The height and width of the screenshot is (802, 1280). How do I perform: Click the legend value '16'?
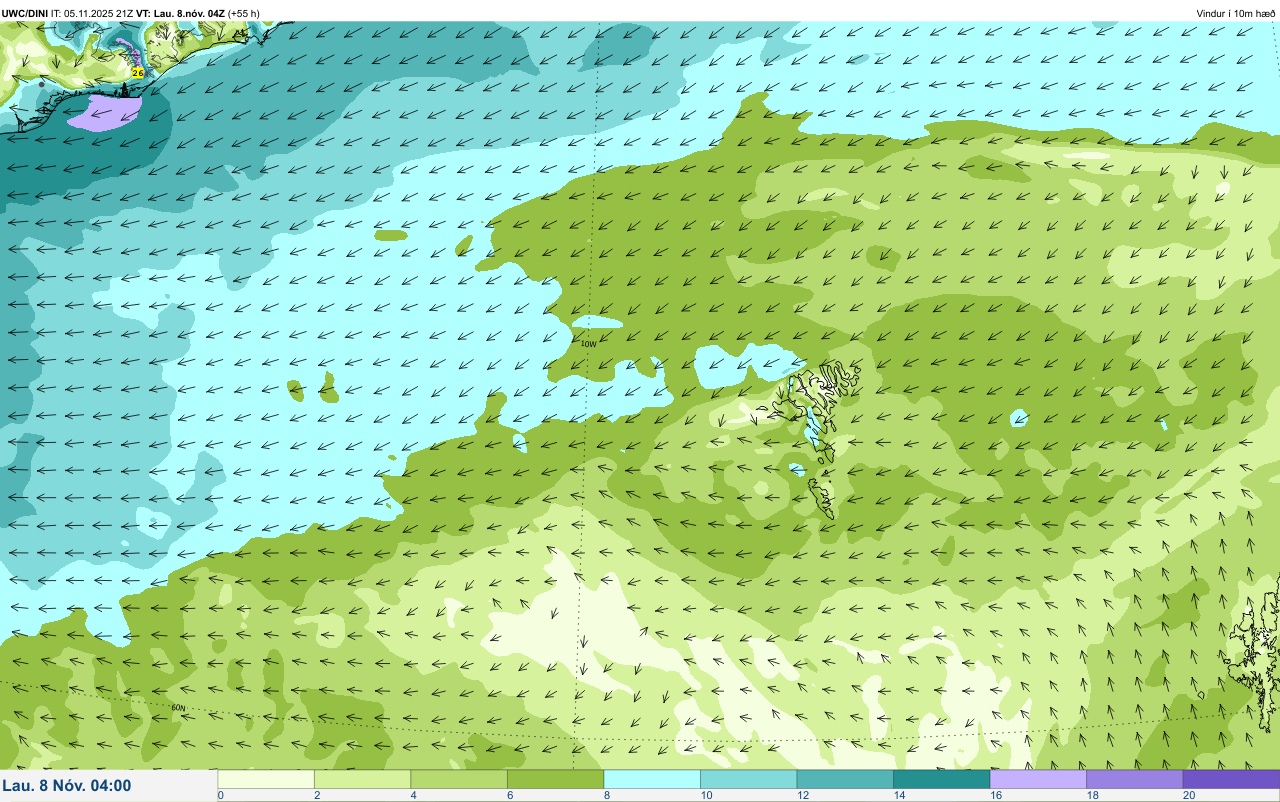coord(995,795)
